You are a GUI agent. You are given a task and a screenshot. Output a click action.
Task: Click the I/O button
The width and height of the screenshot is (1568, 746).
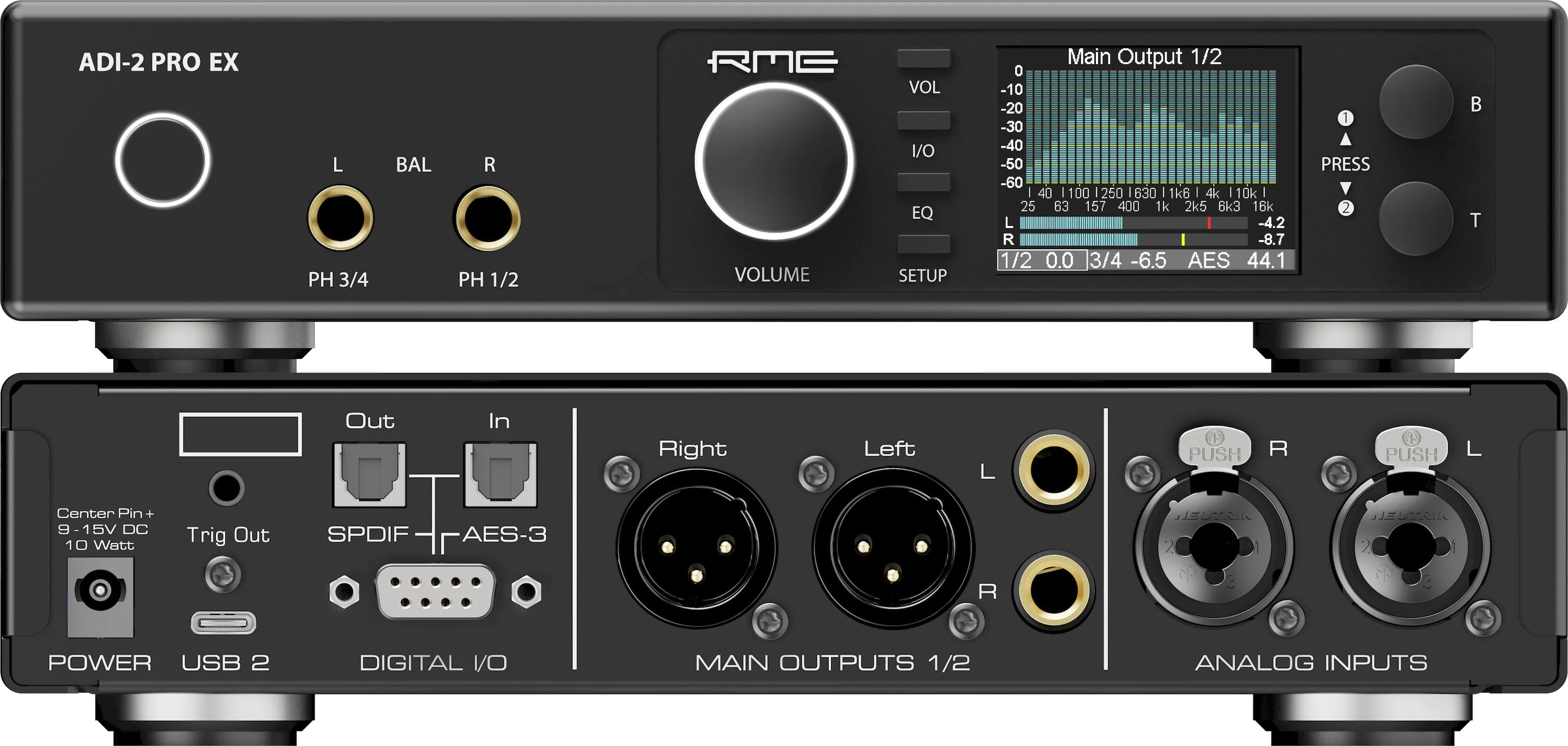924,120
